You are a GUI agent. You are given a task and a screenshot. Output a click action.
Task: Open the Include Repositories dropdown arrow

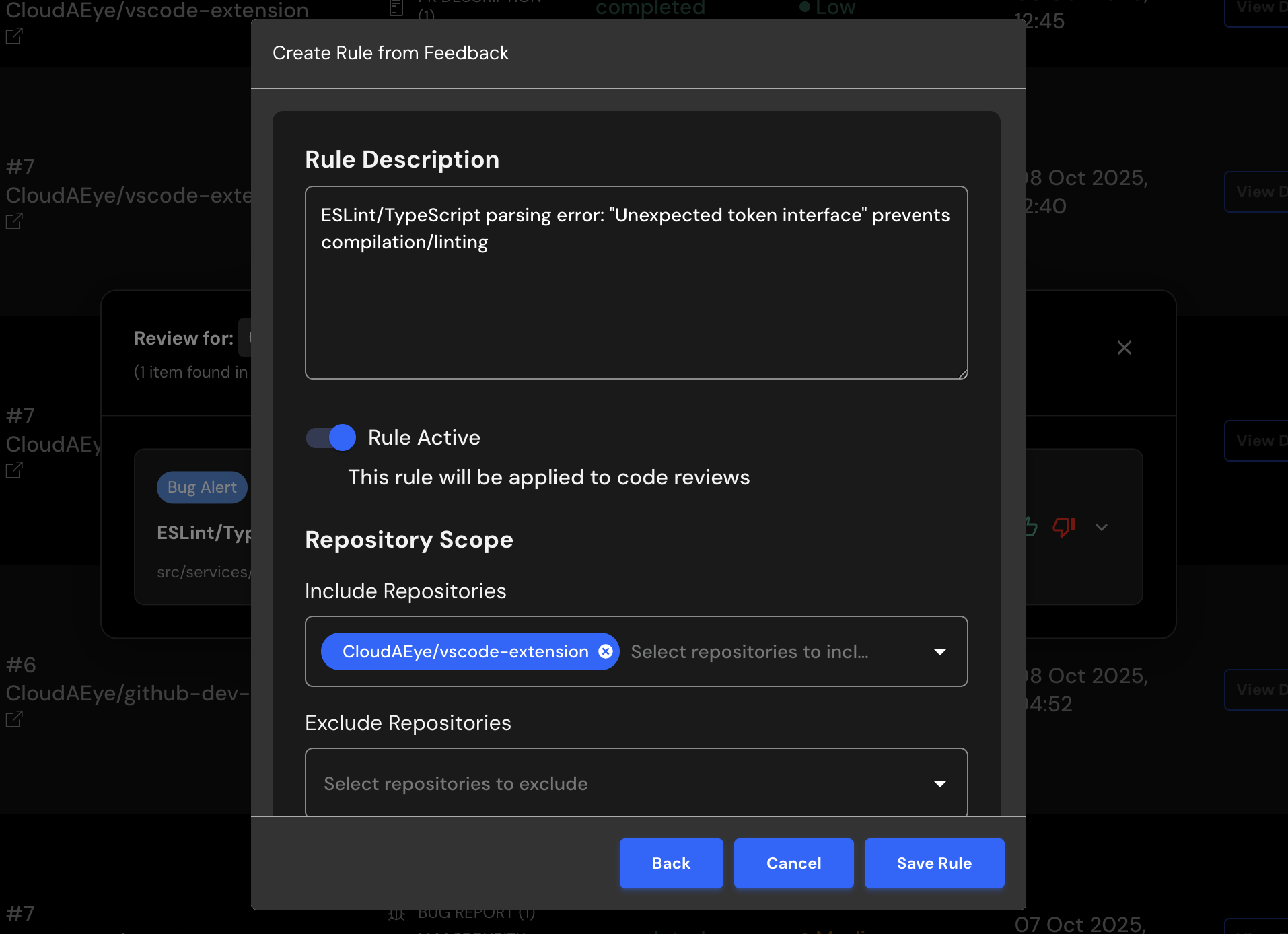tap(940, 651)
